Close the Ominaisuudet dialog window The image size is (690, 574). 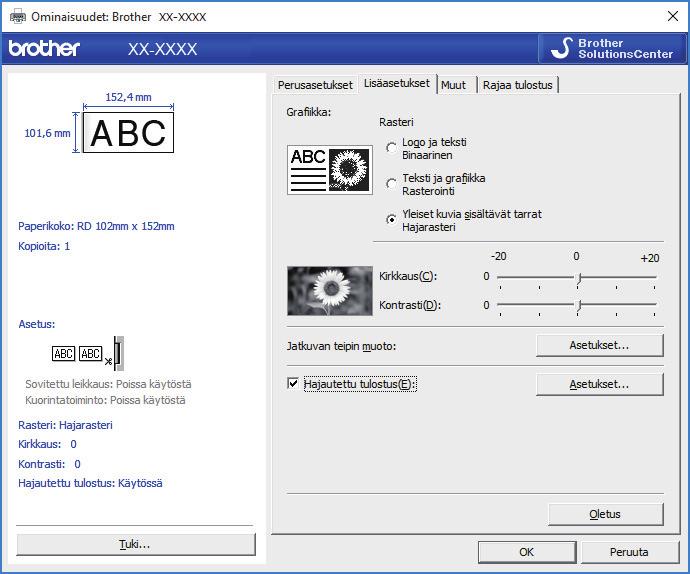point(673,17)
